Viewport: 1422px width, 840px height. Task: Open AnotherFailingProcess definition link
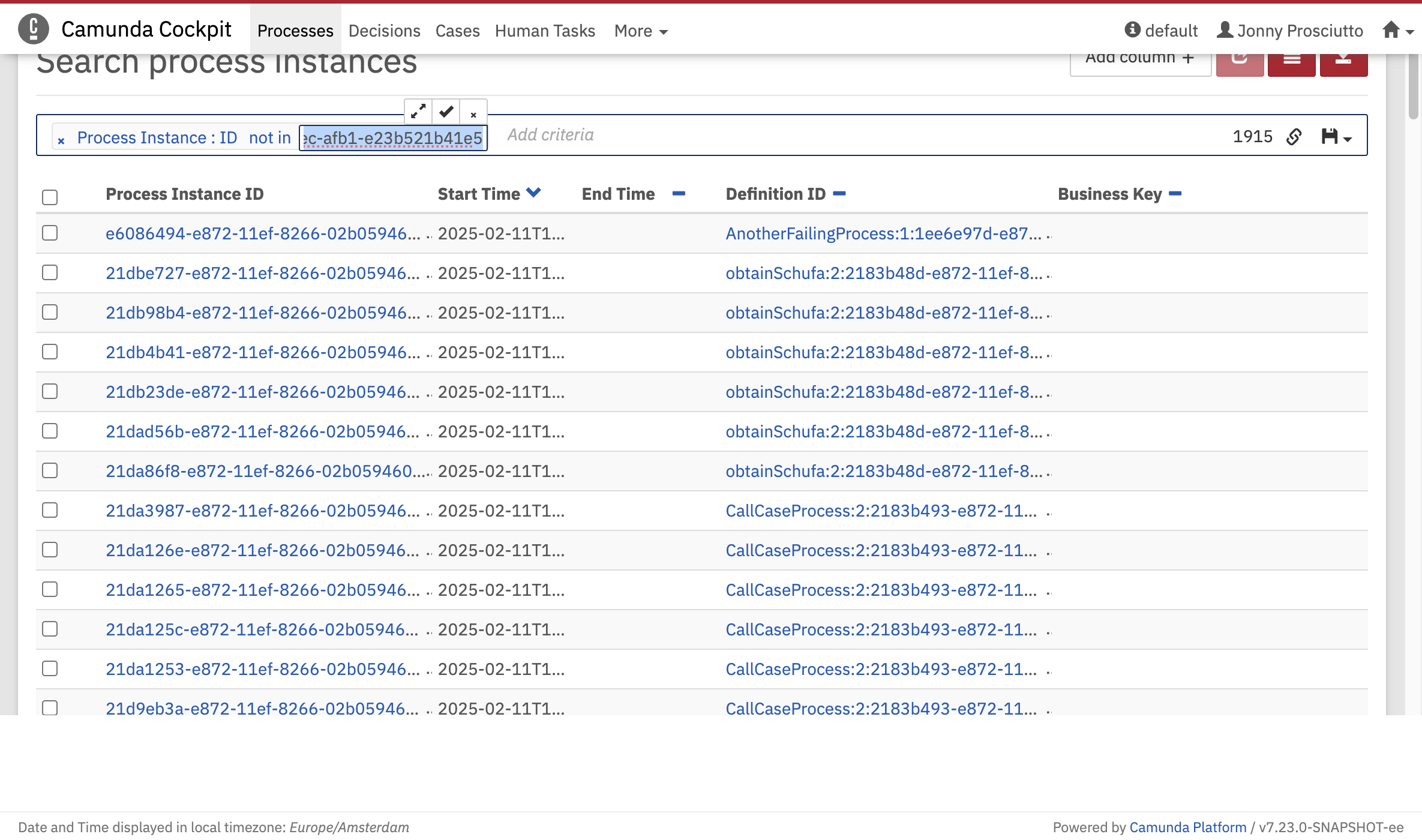click(883, 233)
